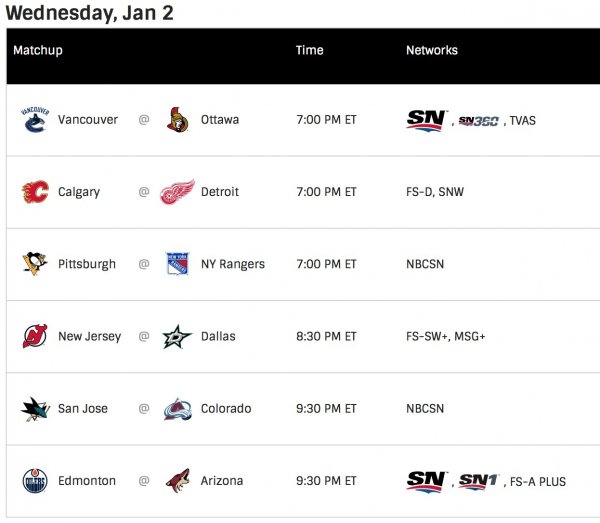Click the Detroit Red Wings logo
Screen dimensions: 600x523
177,192
